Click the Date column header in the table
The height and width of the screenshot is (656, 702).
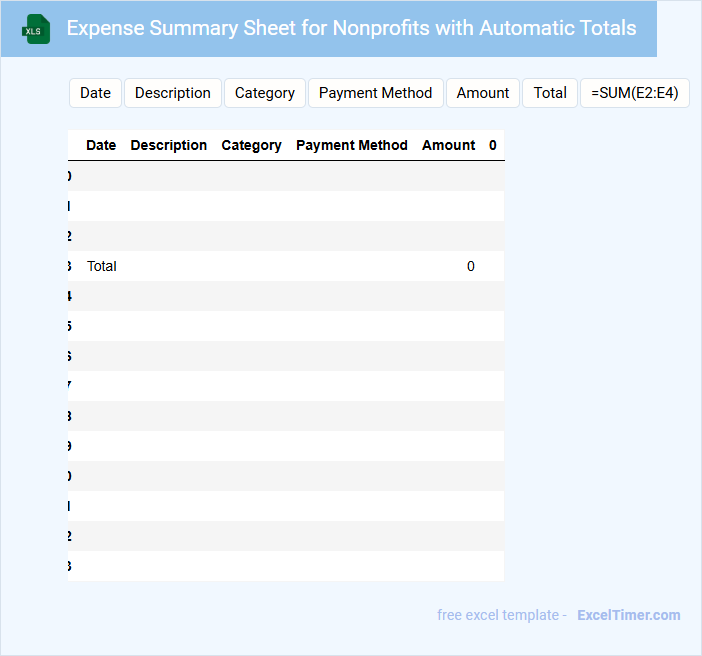(101, 145)
